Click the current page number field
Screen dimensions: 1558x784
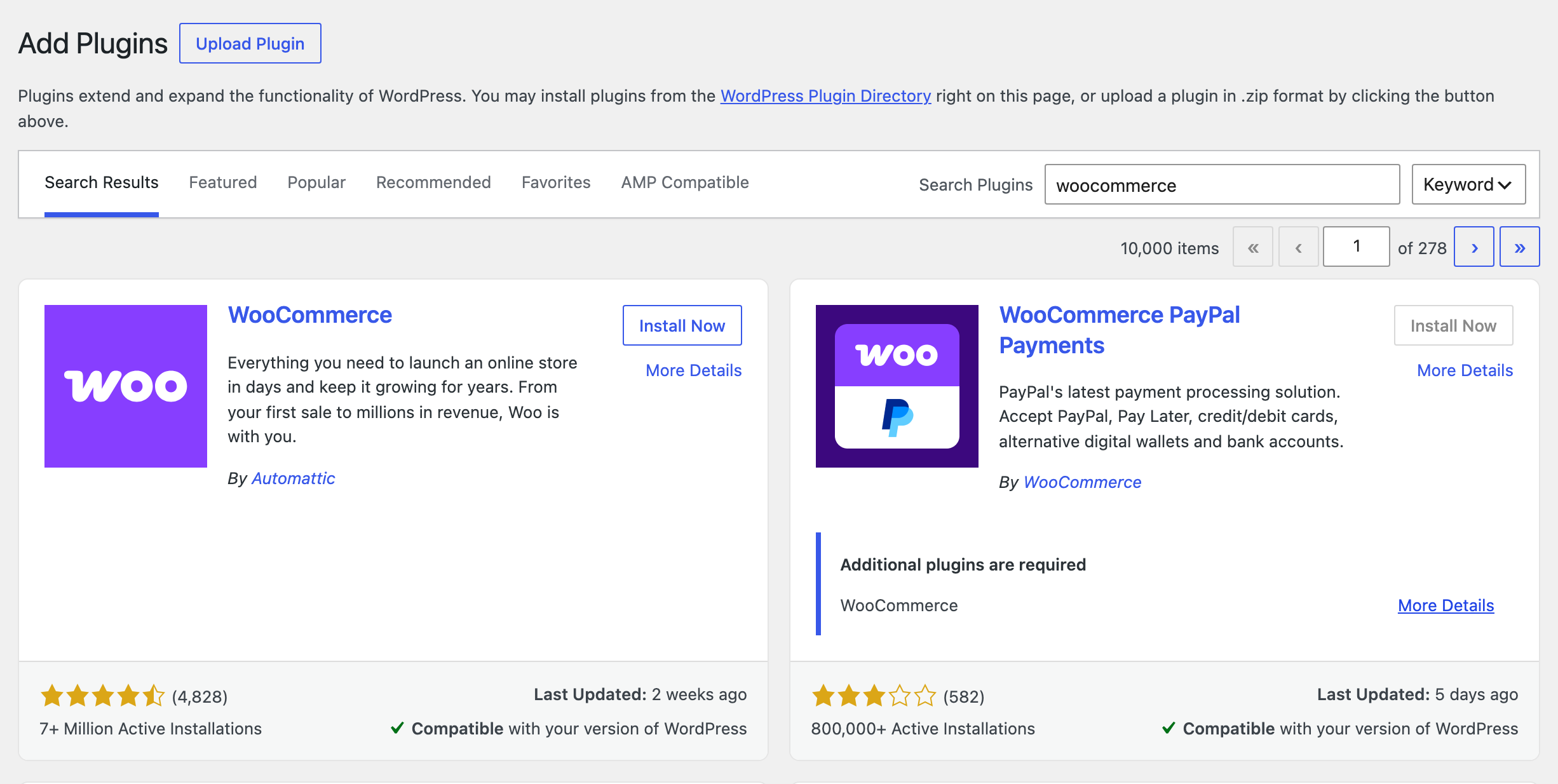click(x=1357, y=247)
